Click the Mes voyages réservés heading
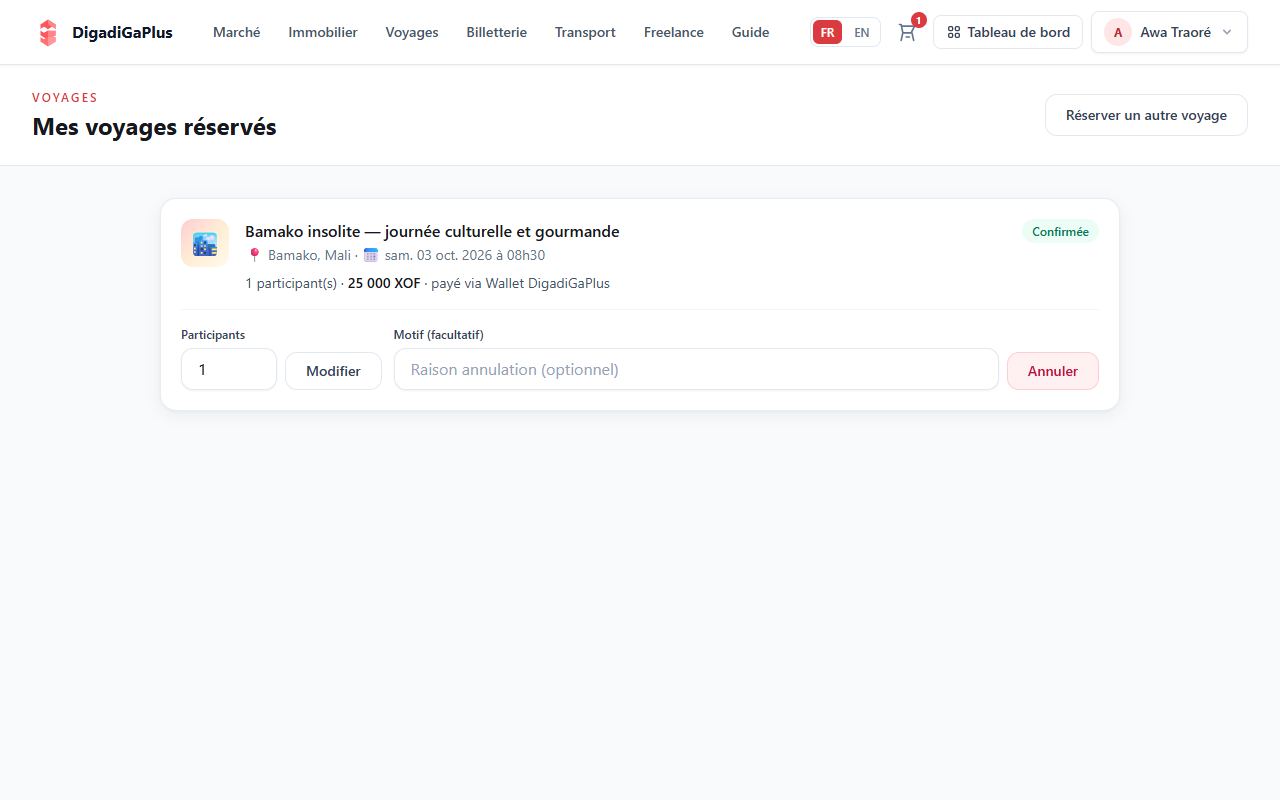Image resolution: width=1280 pixels, height=800 pixels. (154, 127)
